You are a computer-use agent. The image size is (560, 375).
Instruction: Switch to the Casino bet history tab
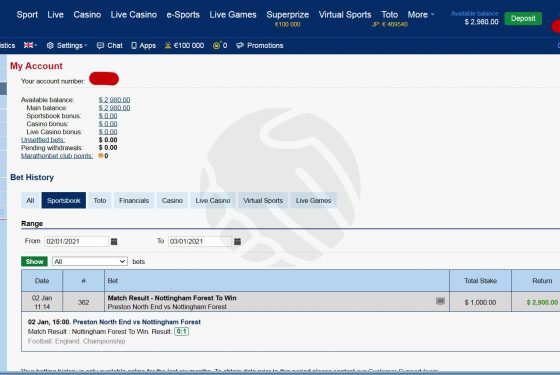(172, 200)
